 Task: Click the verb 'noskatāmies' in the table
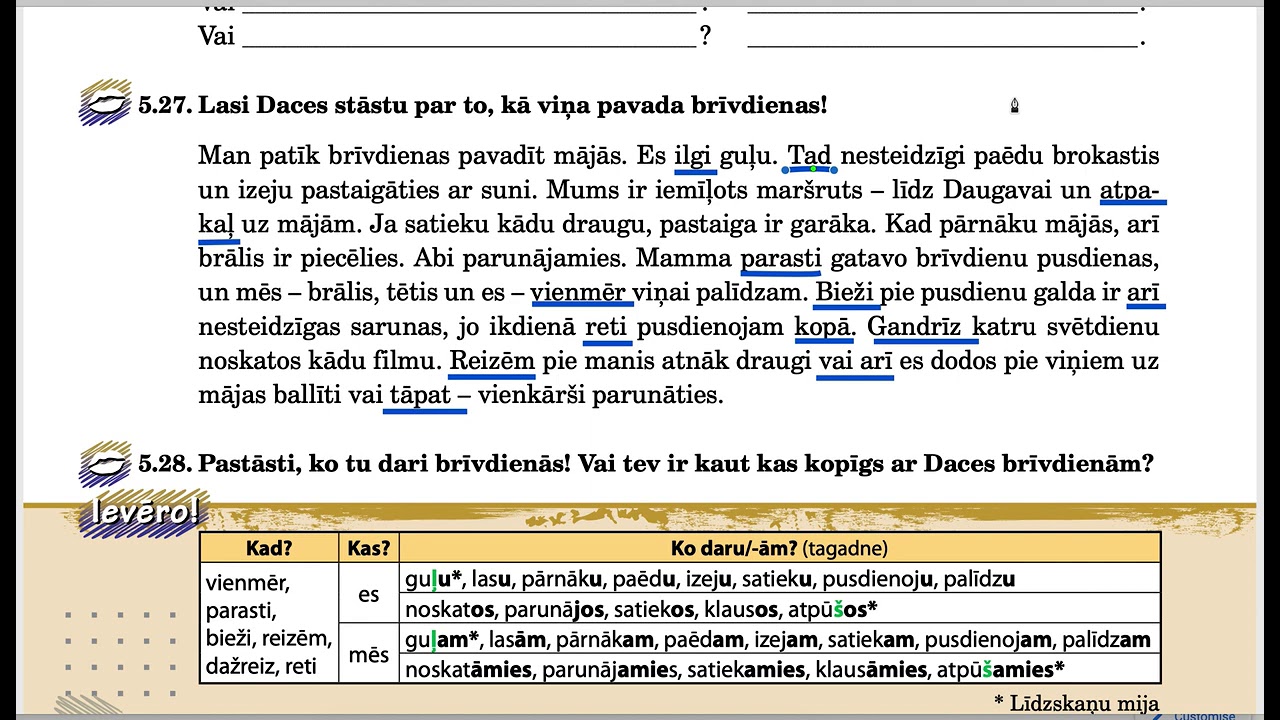[468, 670]
